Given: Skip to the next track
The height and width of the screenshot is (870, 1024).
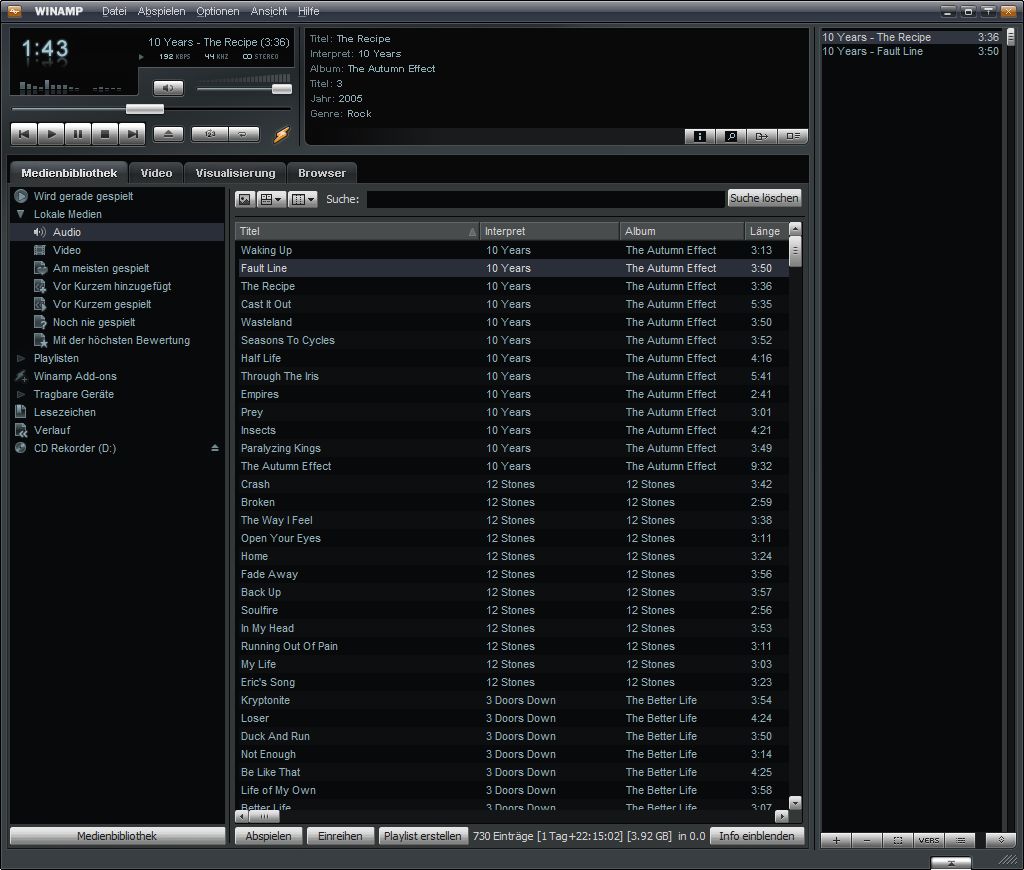Looking at the screenshot, I should (133, 134).
